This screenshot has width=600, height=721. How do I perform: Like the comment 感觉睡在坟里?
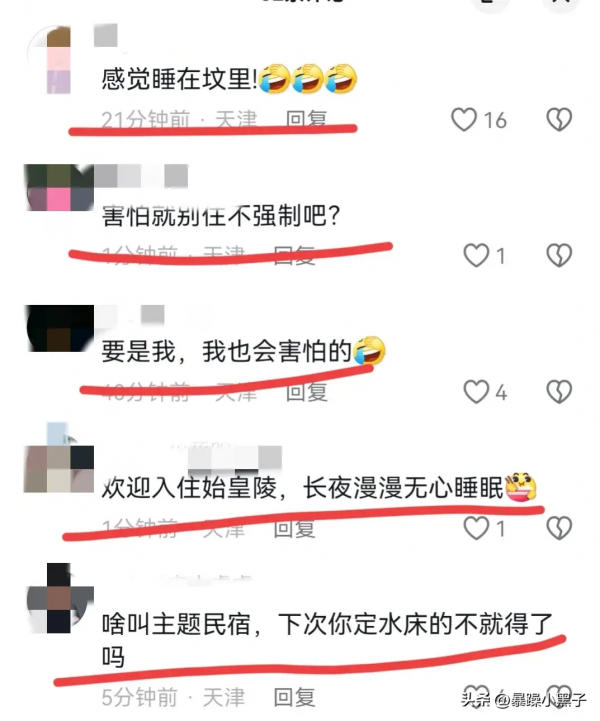tap(463, 120)
